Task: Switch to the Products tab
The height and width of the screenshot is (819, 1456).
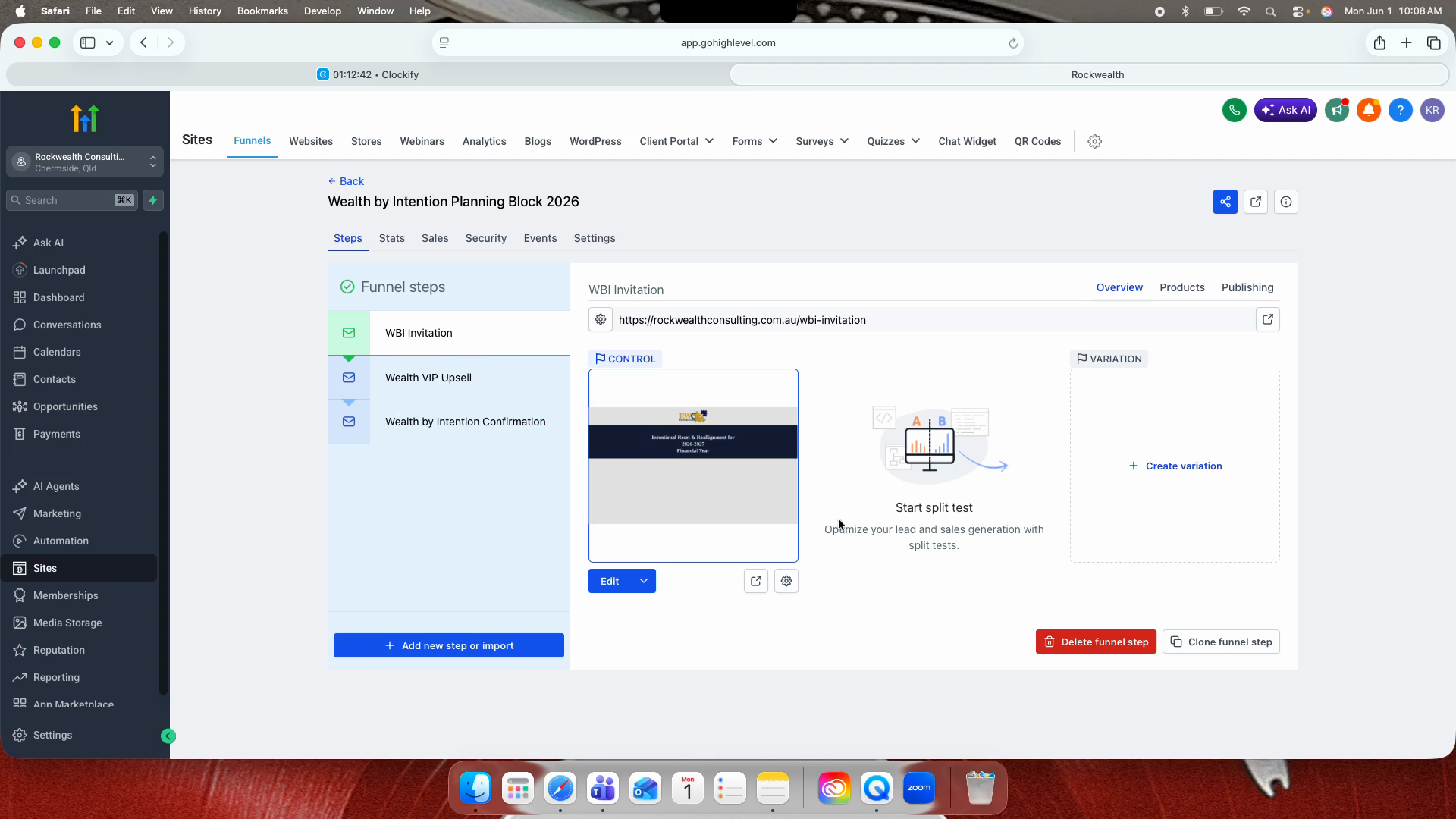Action: point(1182,287)
